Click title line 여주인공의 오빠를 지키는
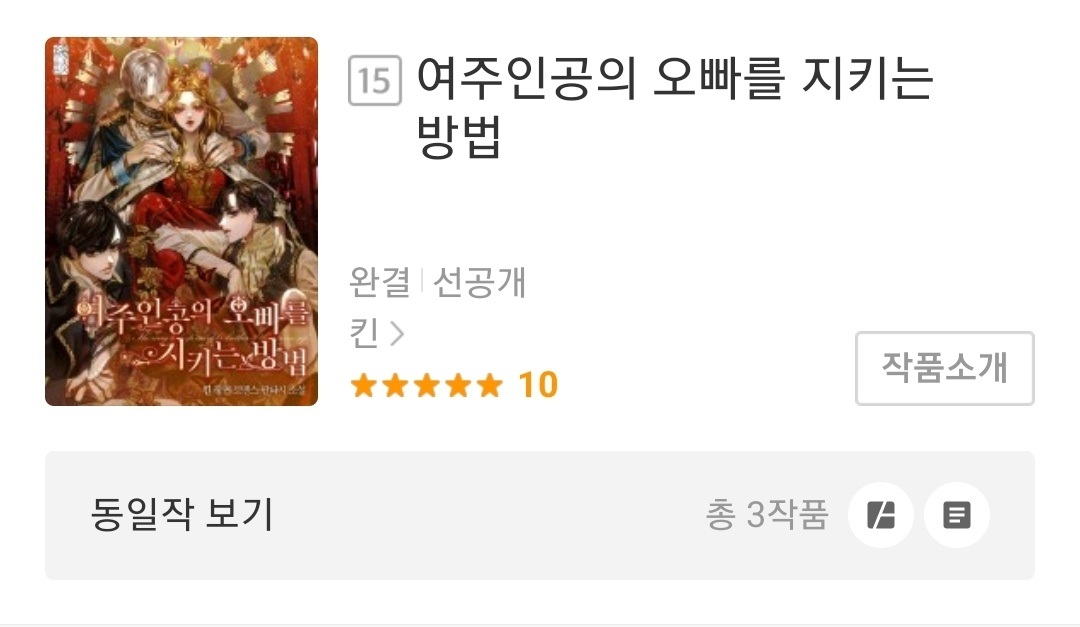 [674, 79]
